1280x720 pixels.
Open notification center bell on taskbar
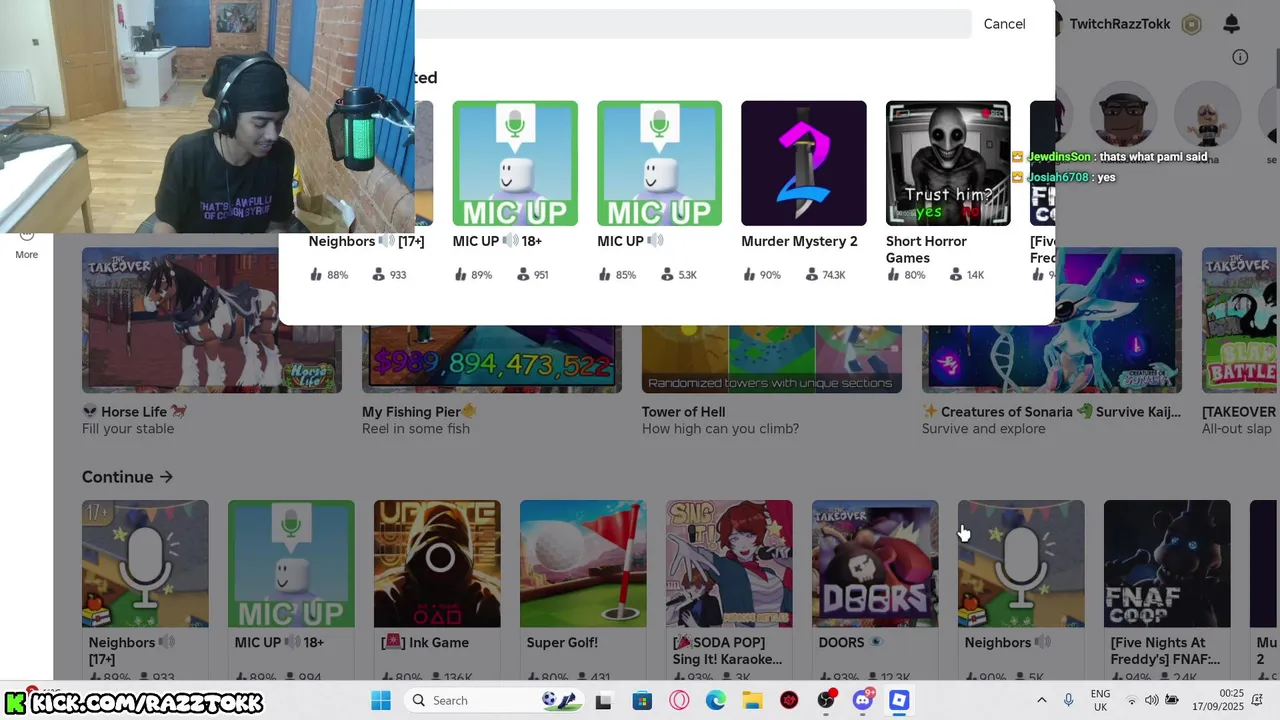[x=1258, y=700]
